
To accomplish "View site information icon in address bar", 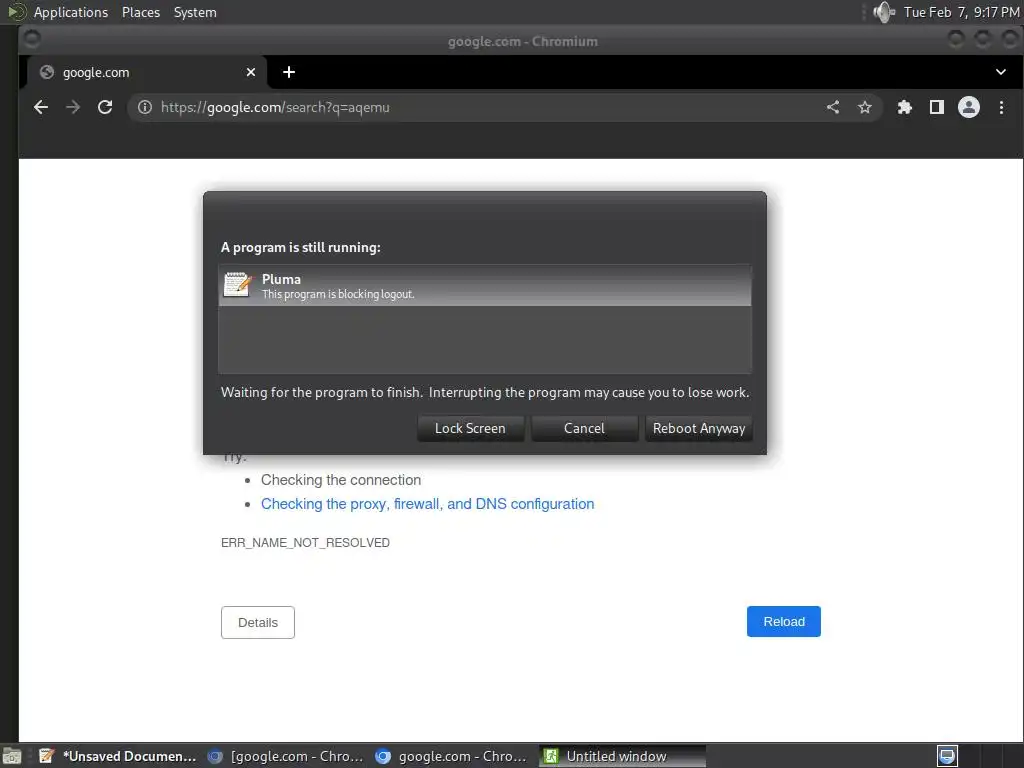I will click(145, 107).
